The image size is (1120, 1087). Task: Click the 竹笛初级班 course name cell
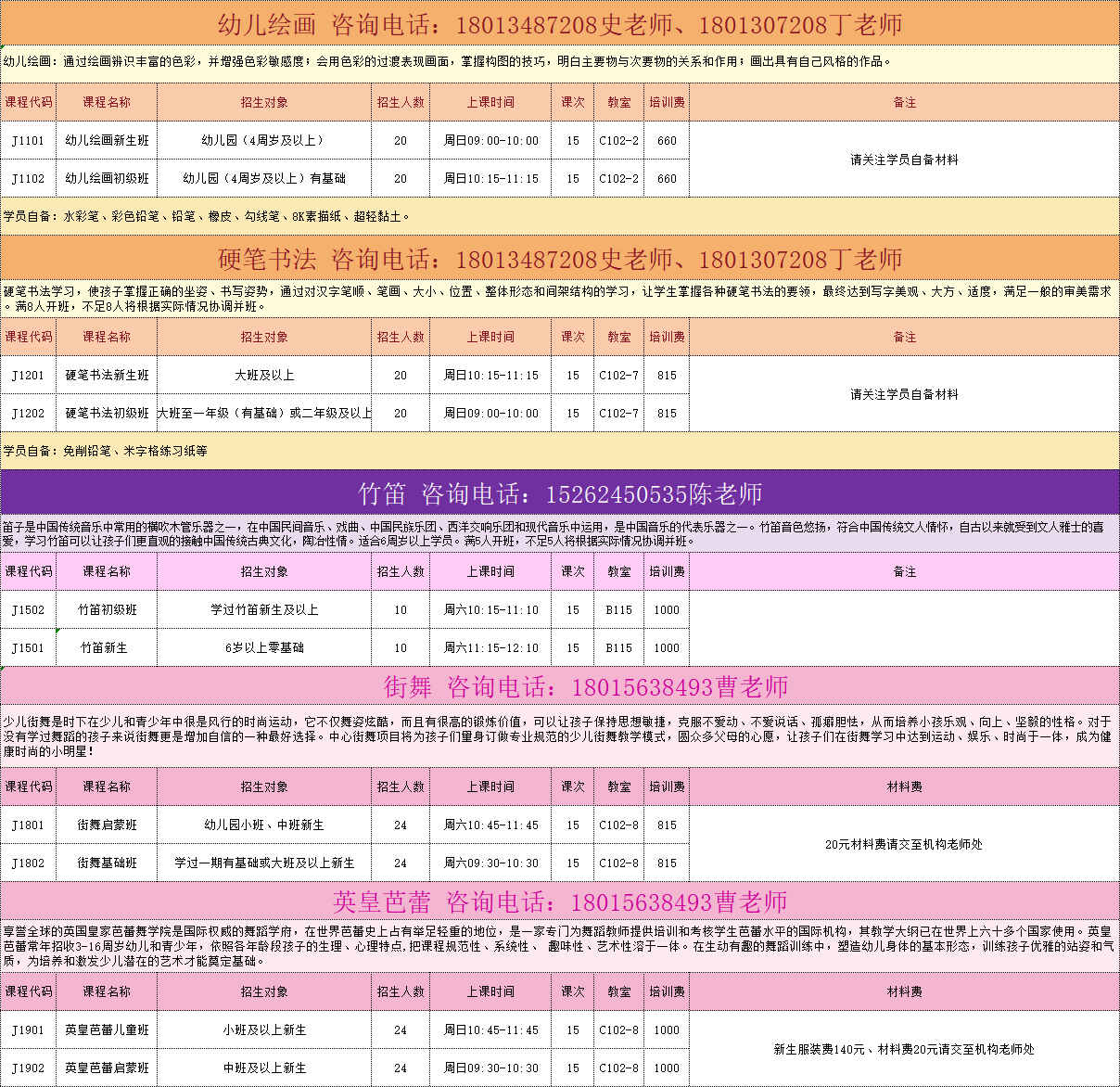107,610
